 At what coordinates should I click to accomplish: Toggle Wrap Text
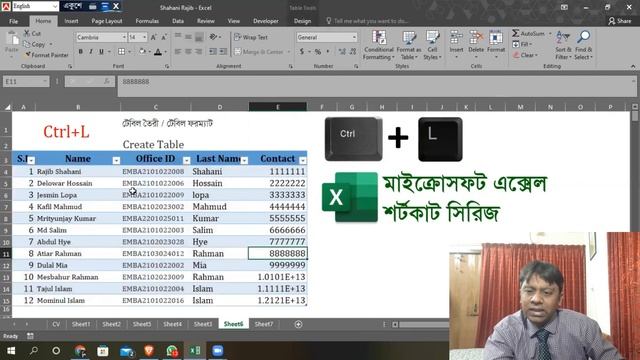pos(251,37)
